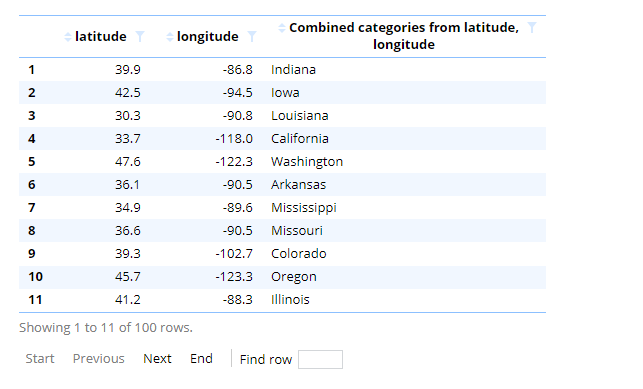Go to the Next page
The height and width of the screenshot is (389, 643).
[157, 359]
